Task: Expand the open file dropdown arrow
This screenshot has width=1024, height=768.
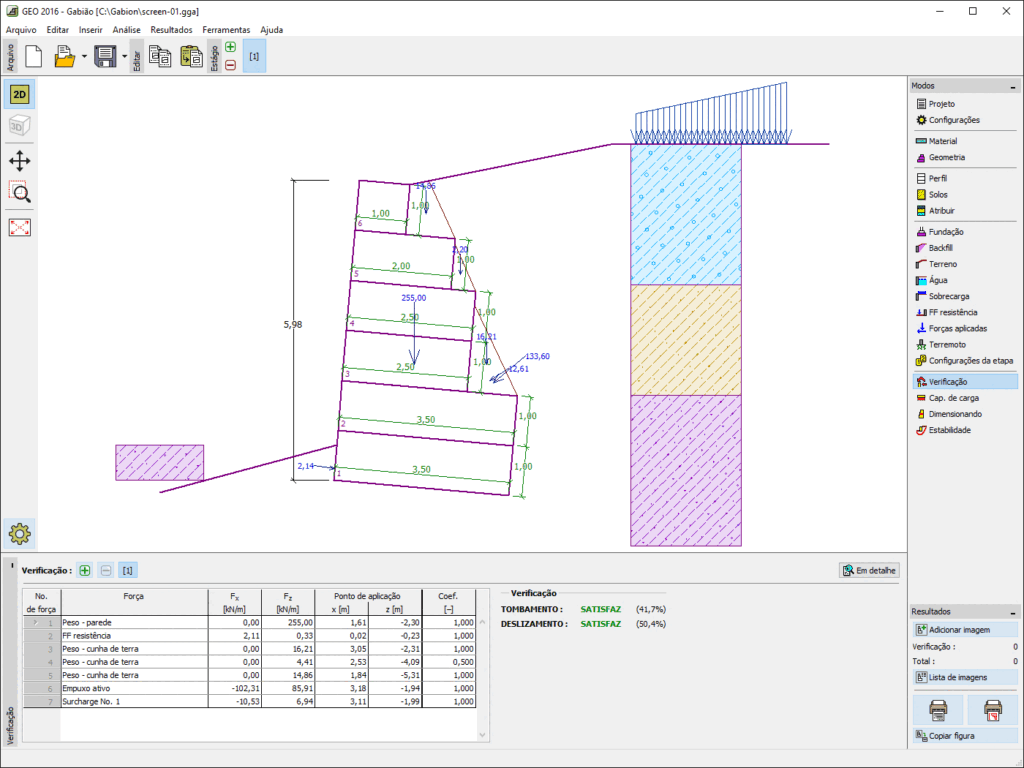Action: pyautogui.click(x=84, y=57)
